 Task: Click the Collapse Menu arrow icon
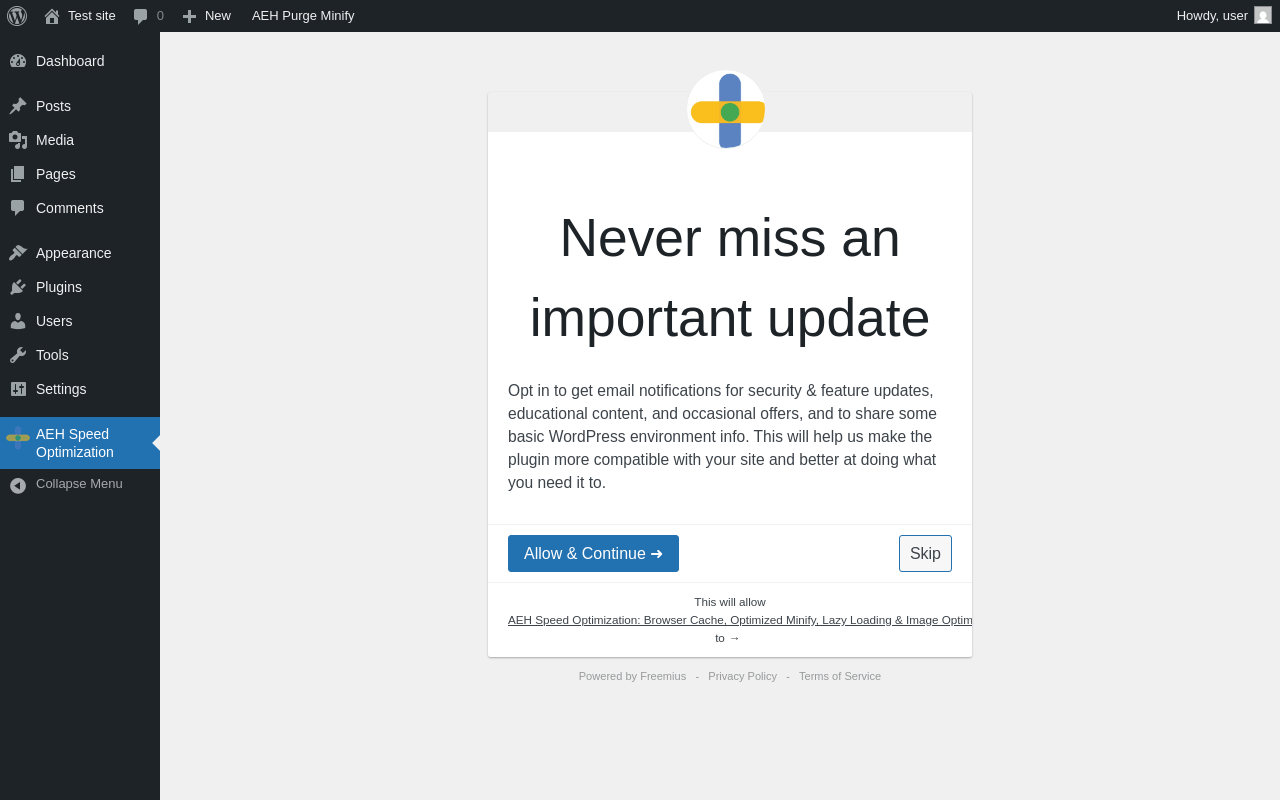click(x=18, y=486)
